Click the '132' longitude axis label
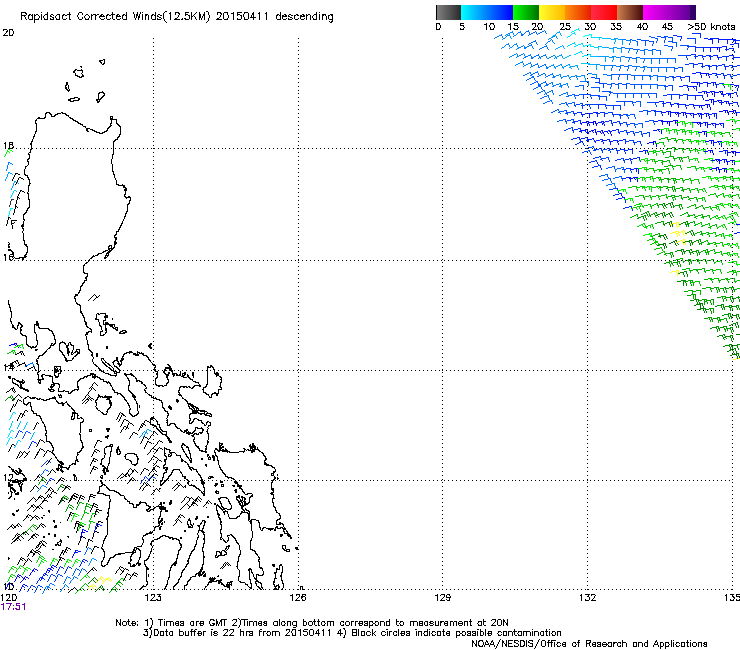740x650 pixels. pos(587,598)
